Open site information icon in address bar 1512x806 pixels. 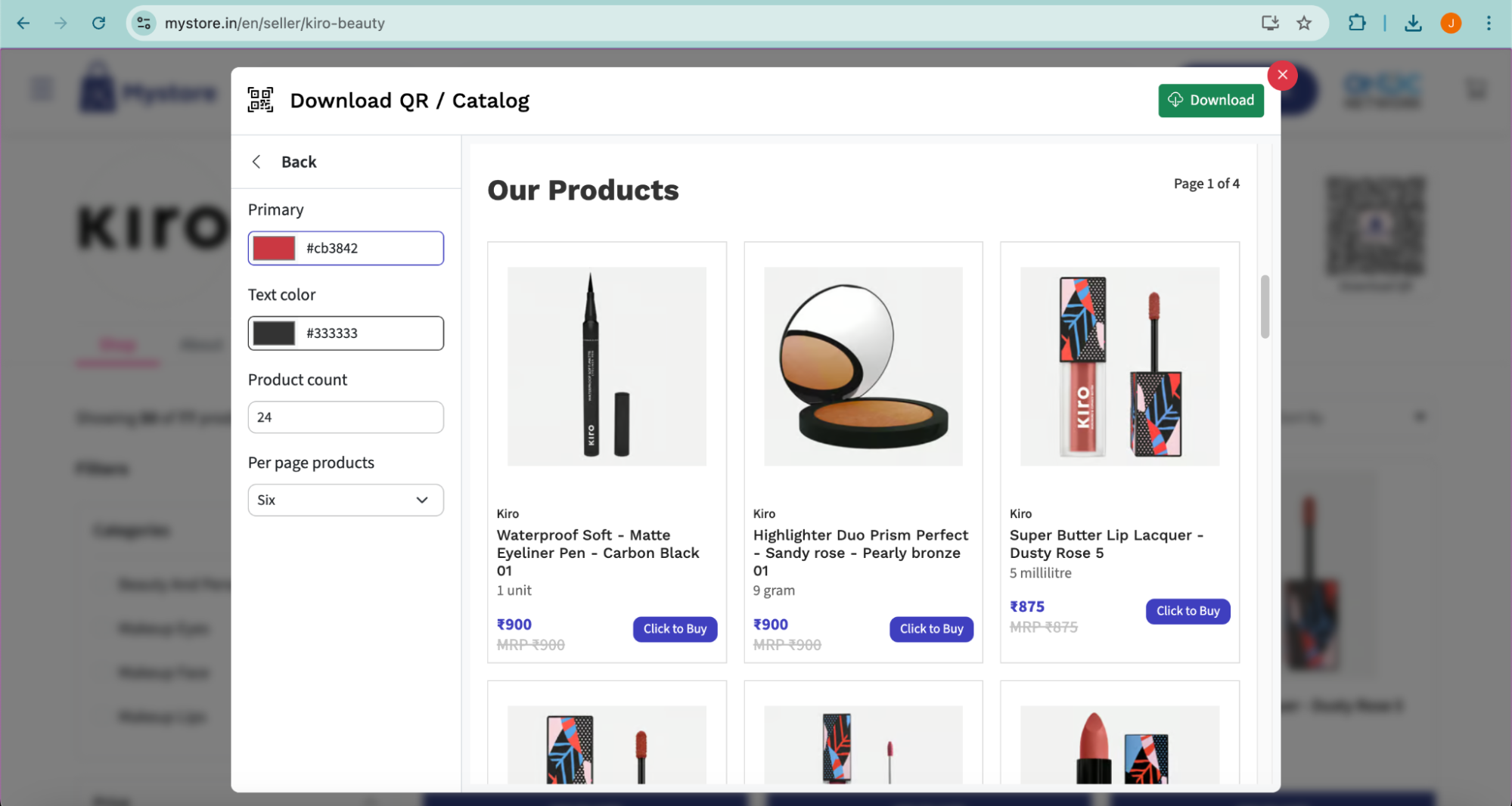tap(144, 23)
